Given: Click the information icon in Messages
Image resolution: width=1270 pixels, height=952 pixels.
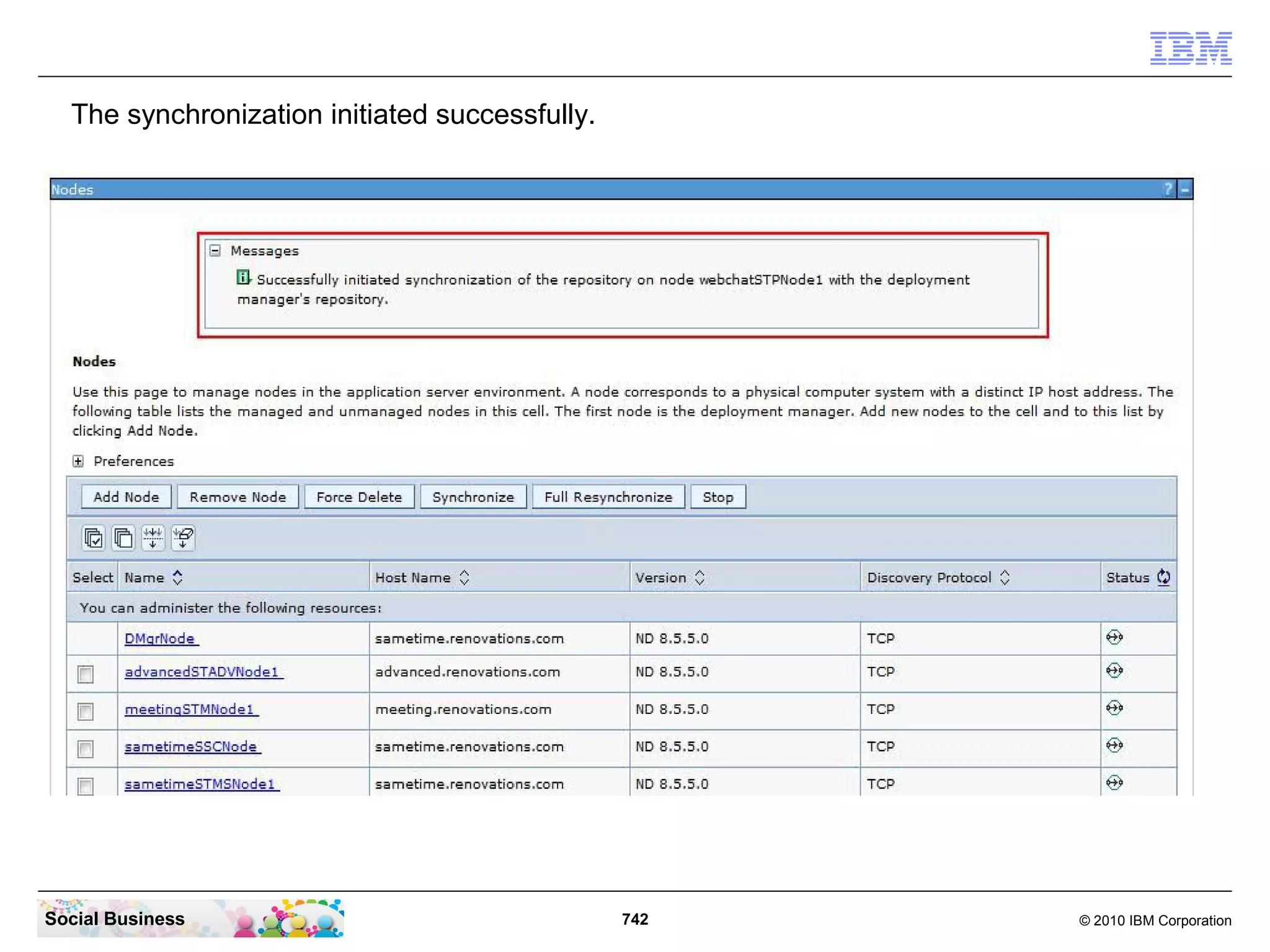Looking at the screenshot, I should pos(243,277).
